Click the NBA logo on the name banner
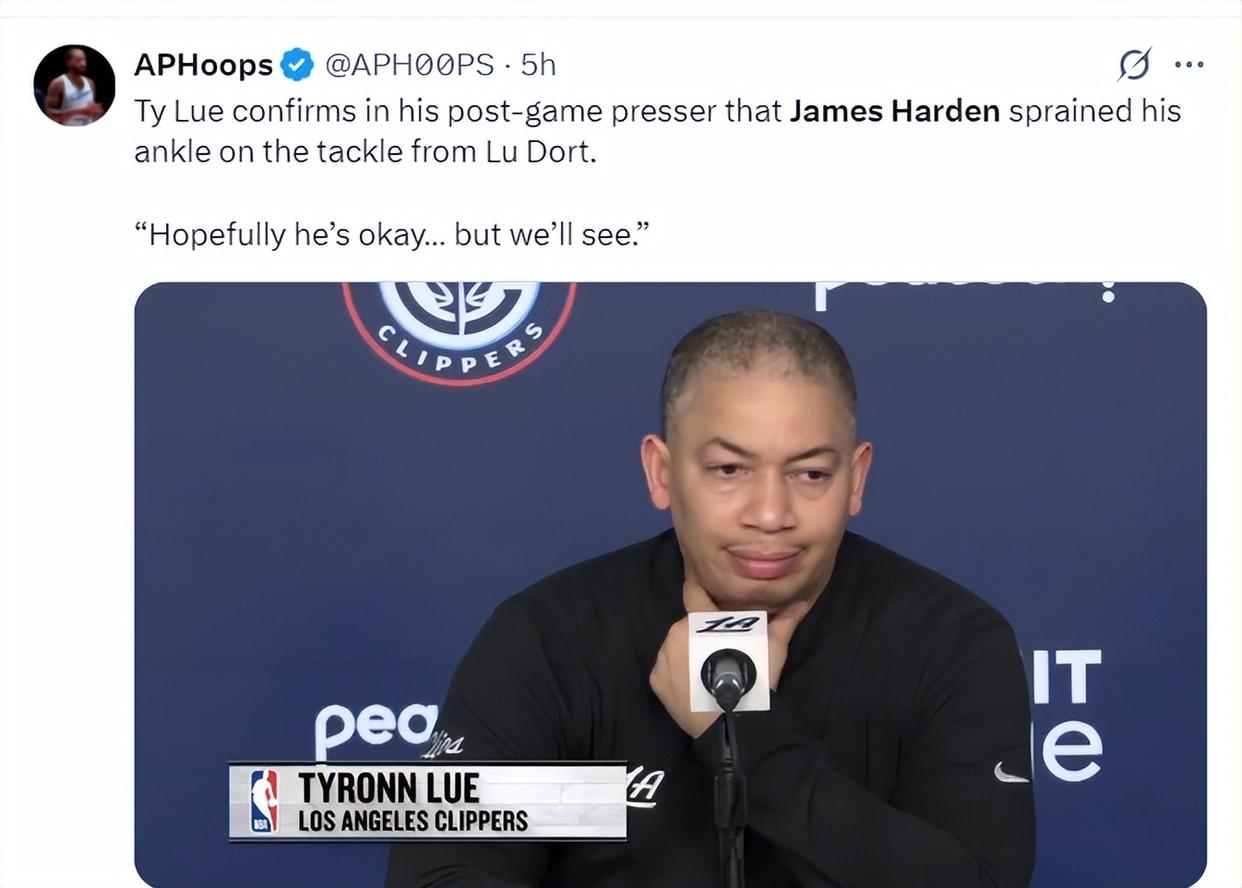Viewport: 1242px width, 888px height. coord(264,802)
